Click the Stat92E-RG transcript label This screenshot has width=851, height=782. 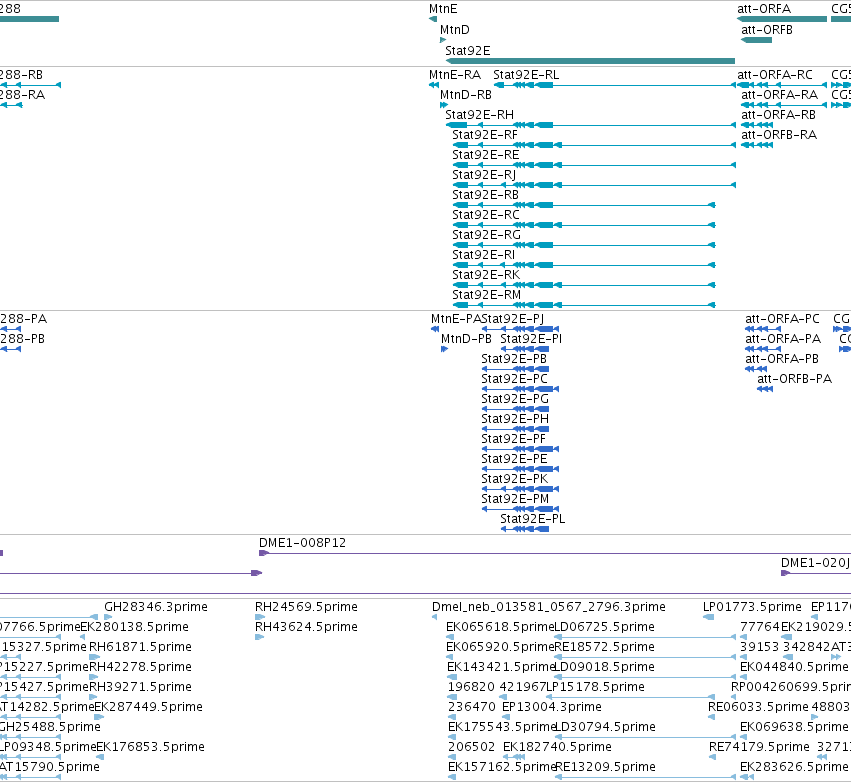click(x=486, y=235)
